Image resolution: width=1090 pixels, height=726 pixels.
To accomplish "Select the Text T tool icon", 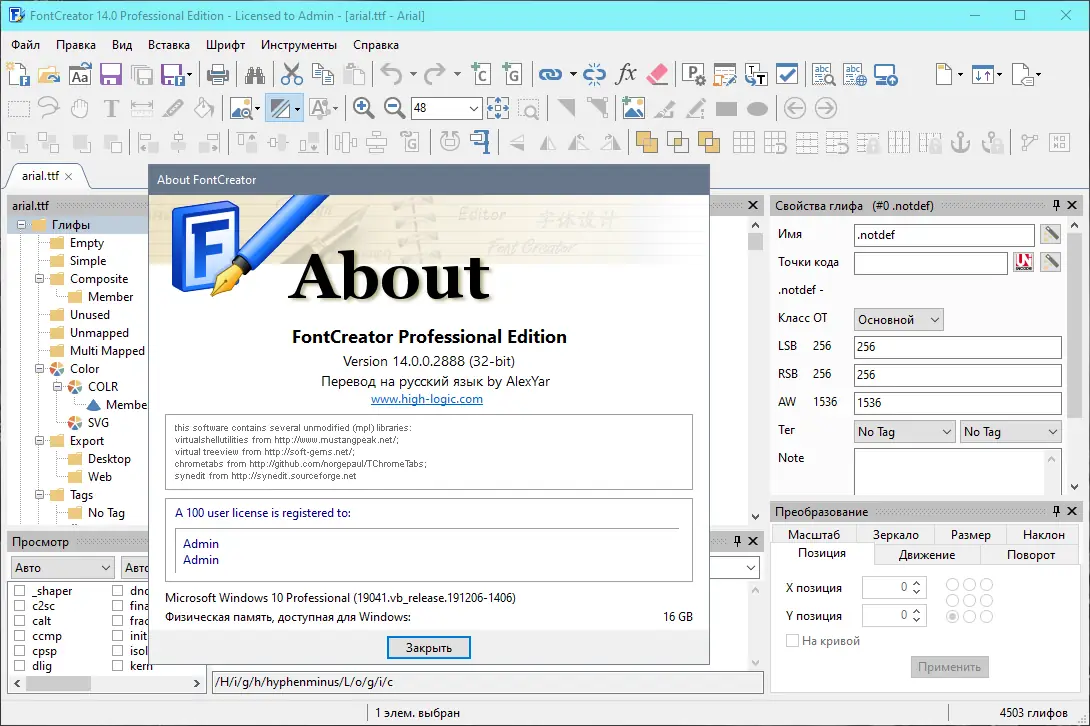I will (x=111, y=108).
